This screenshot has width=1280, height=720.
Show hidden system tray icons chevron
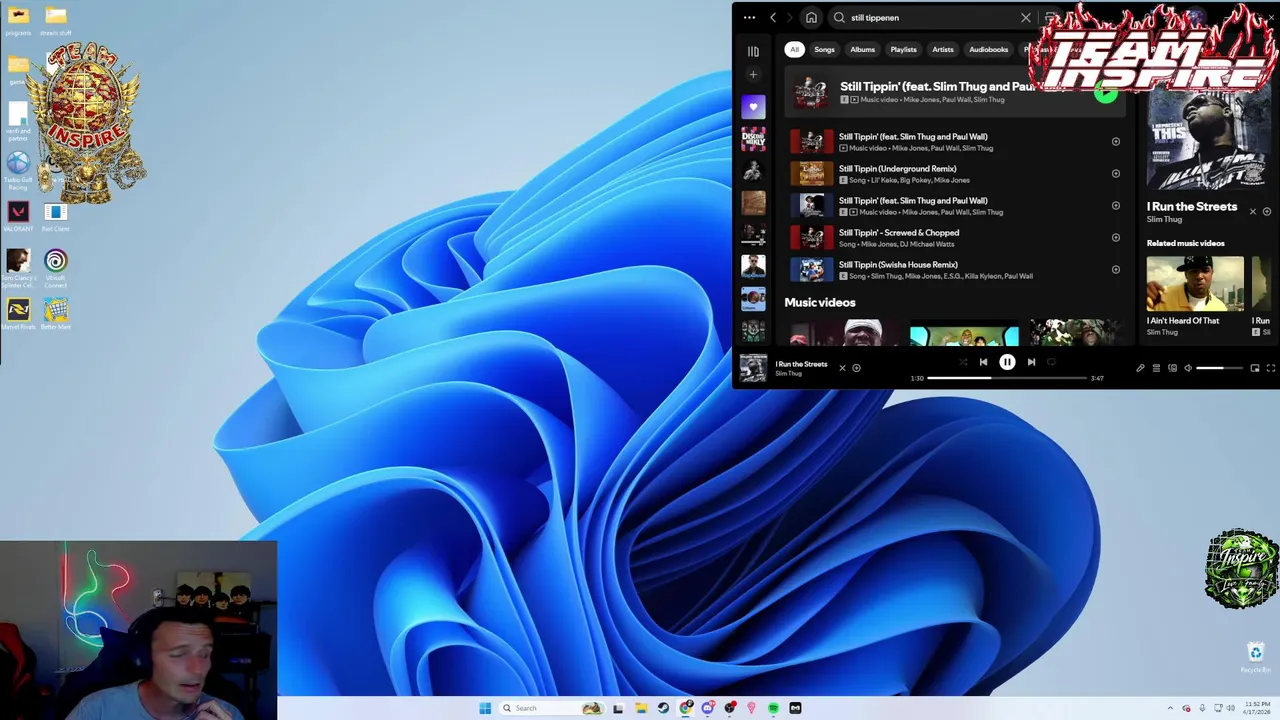(1171, 708)
